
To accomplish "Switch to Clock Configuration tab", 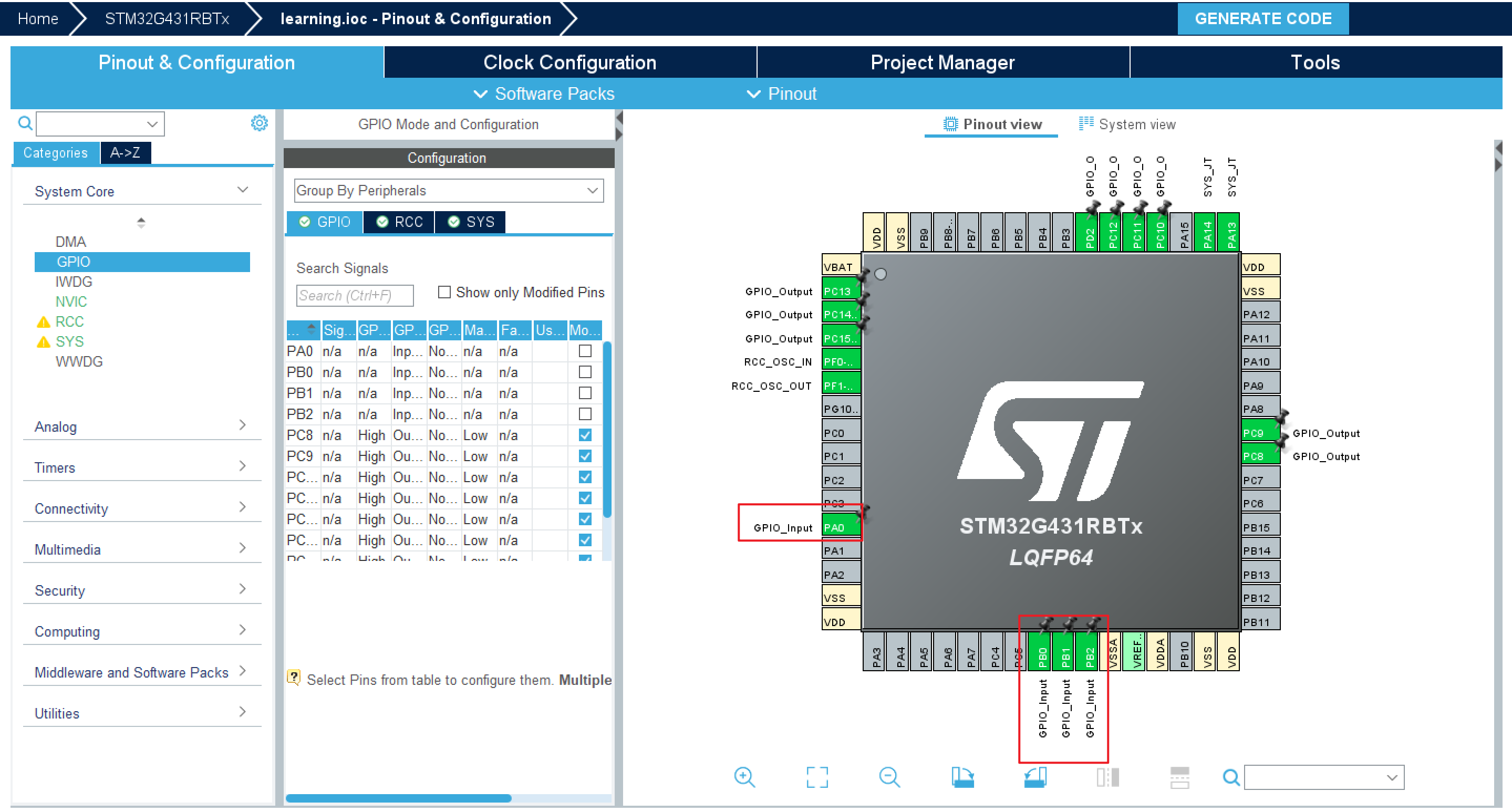I will coord(569,62).
